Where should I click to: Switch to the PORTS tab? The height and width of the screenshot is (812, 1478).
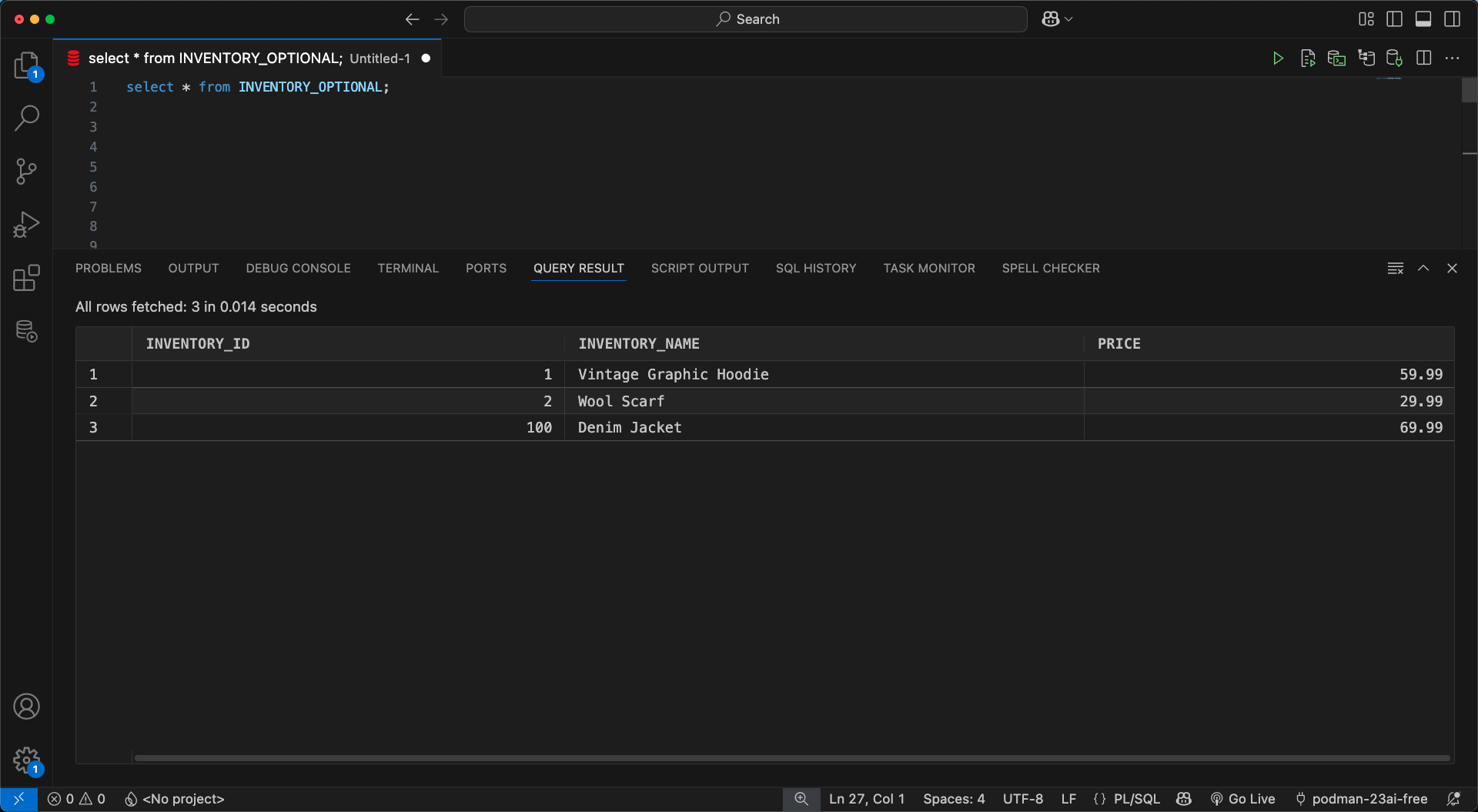pos(486,269)
